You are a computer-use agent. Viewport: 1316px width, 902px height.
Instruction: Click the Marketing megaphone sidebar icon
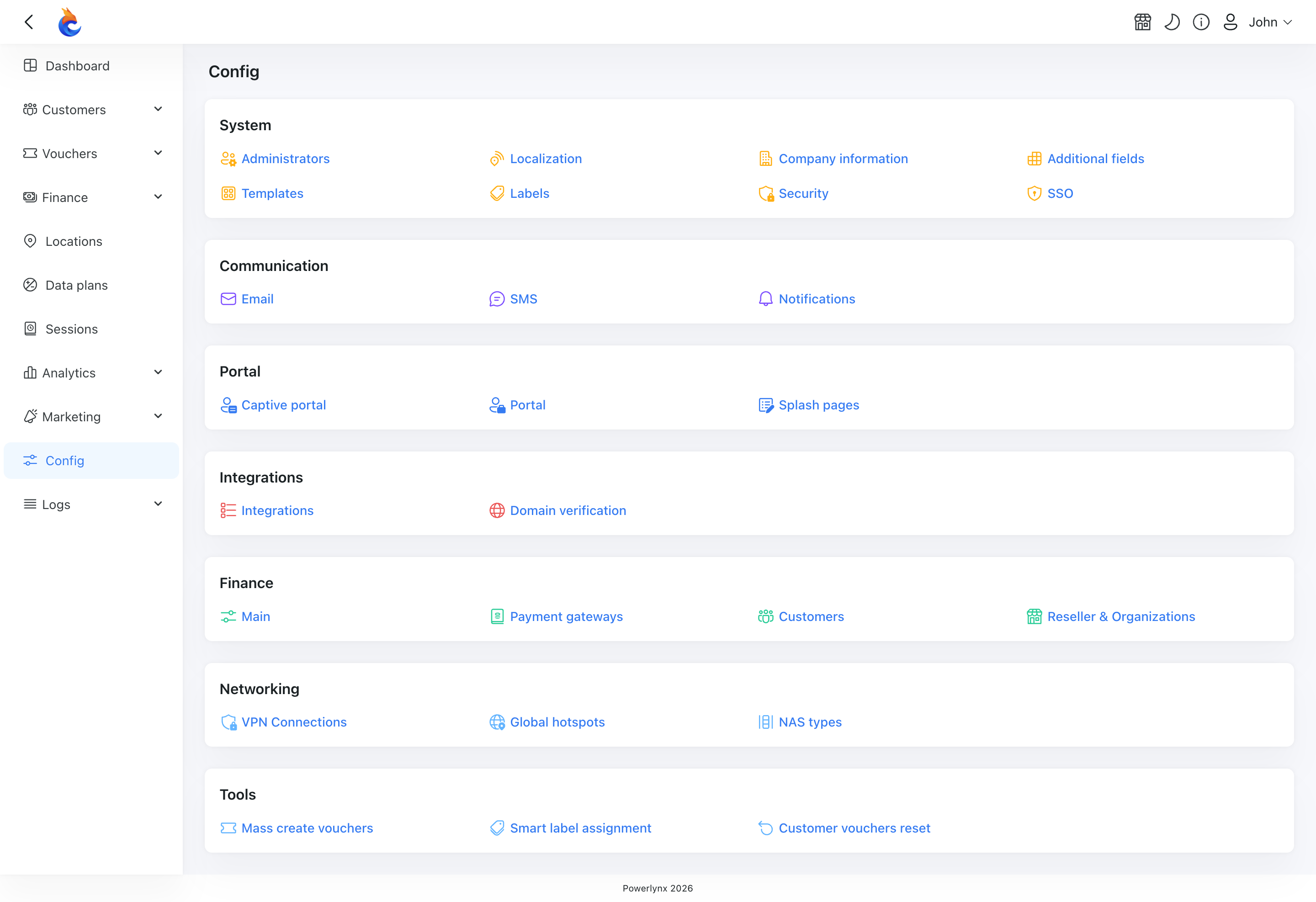[x=30, y=416]
